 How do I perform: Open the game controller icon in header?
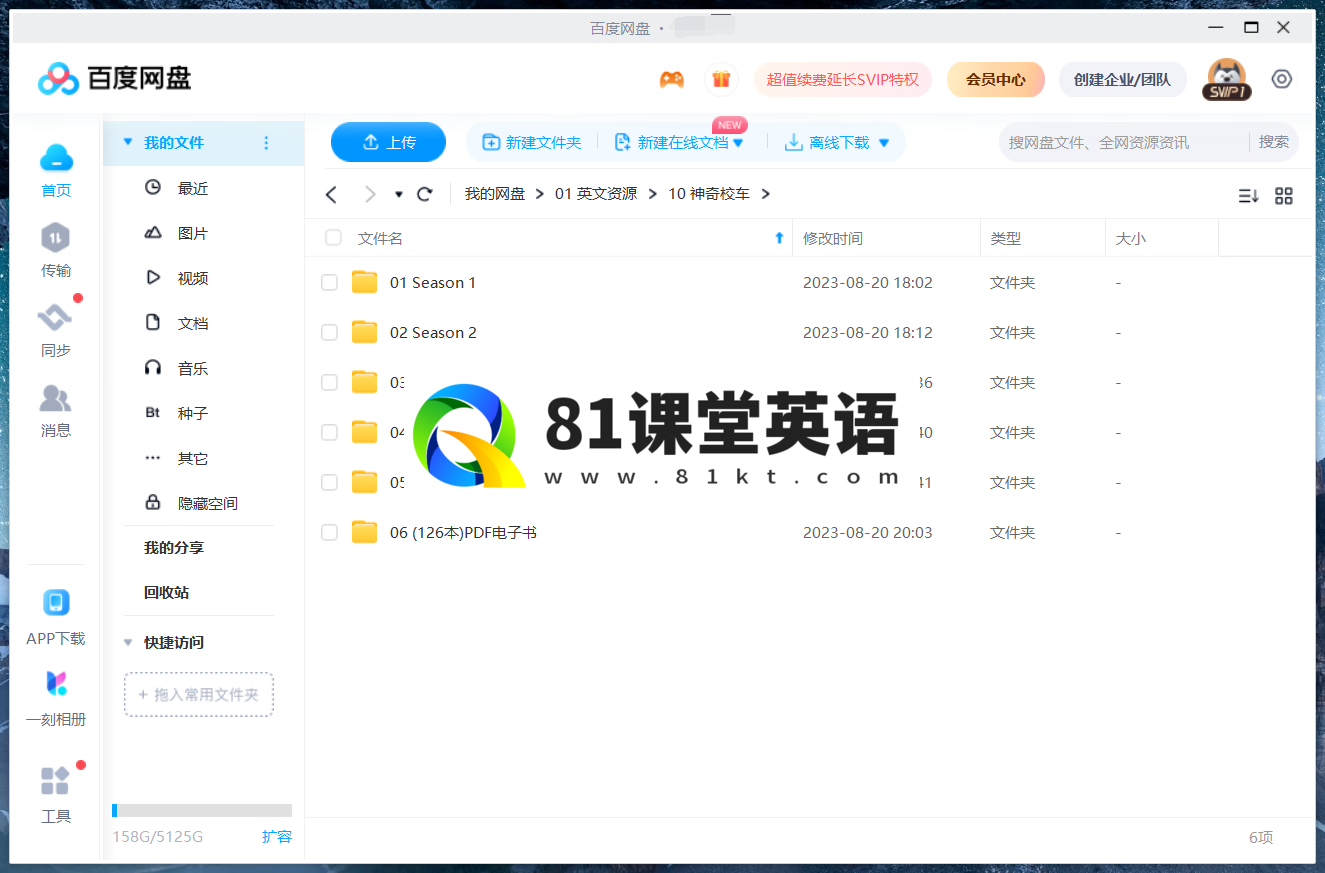coord(671,79)
